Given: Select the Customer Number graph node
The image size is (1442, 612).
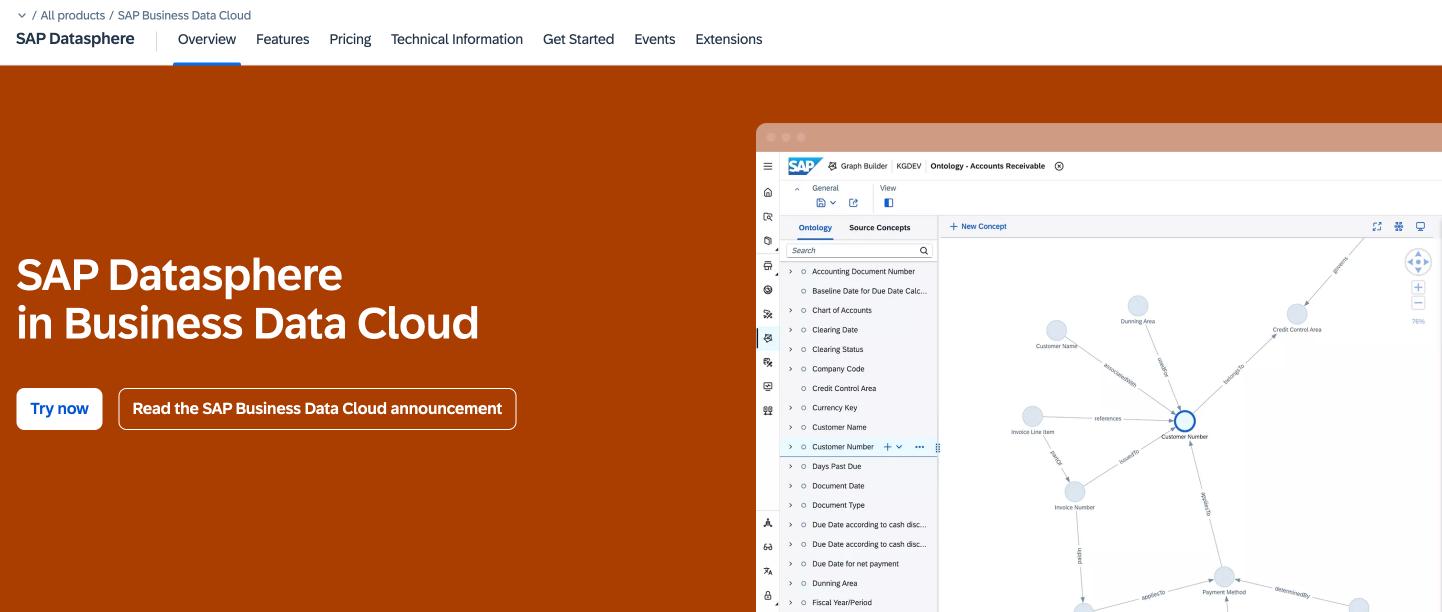Looking at the screenshot, I should (1184, 421).
